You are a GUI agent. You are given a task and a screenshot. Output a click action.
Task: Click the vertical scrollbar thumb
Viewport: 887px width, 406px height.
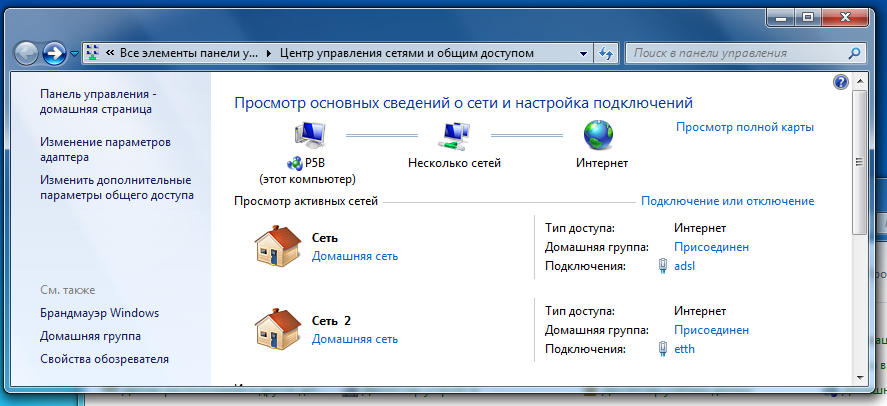pos(860,162)
